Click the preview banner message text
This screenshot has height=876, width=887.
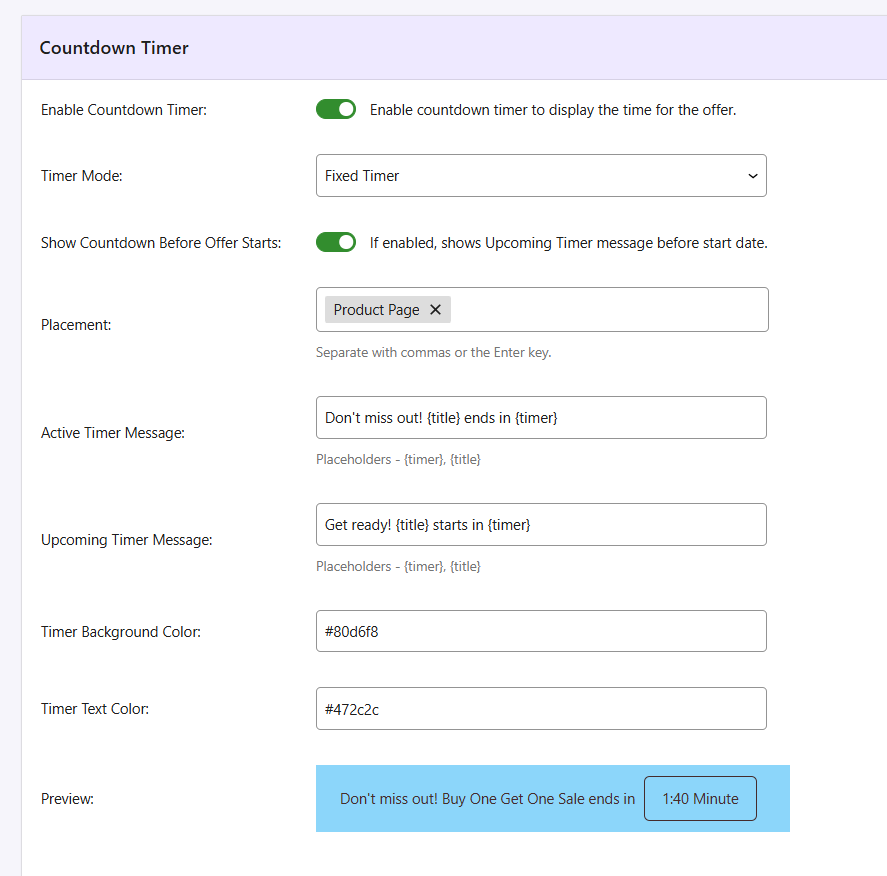click(487, 799)
